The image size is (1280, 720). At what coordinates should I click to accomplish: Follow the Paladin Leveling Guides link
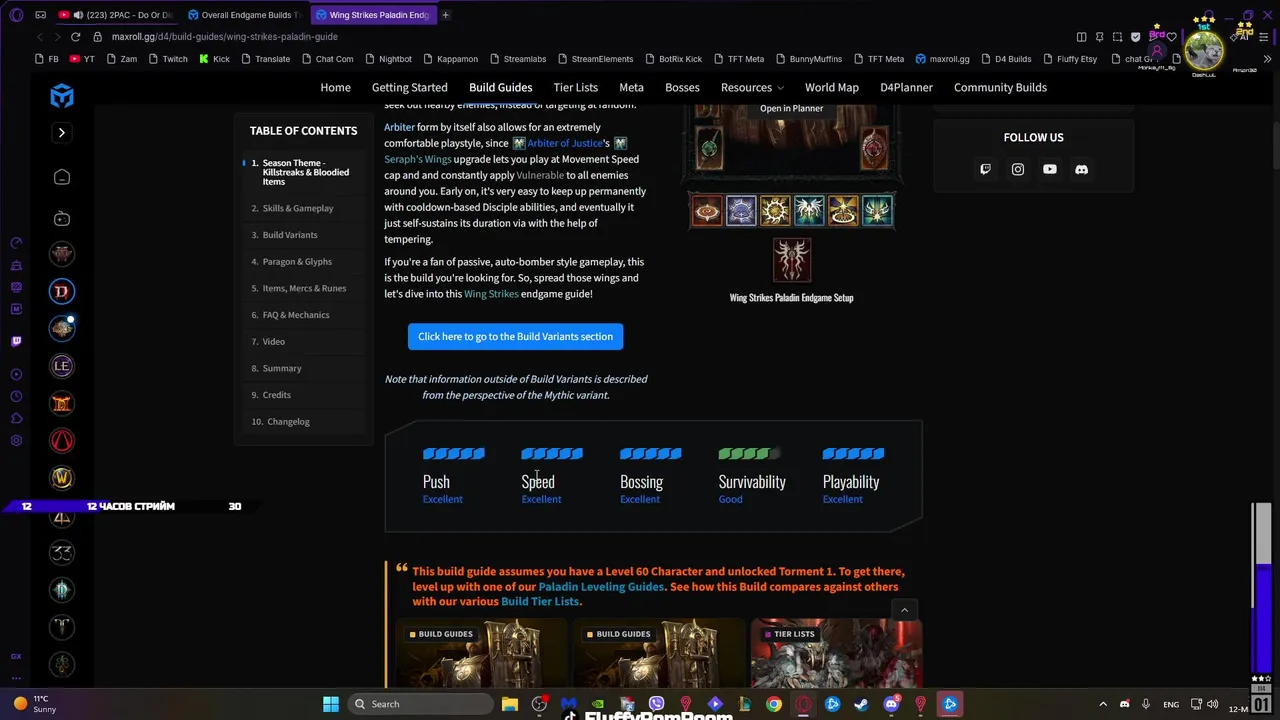(x=601, y=587)
